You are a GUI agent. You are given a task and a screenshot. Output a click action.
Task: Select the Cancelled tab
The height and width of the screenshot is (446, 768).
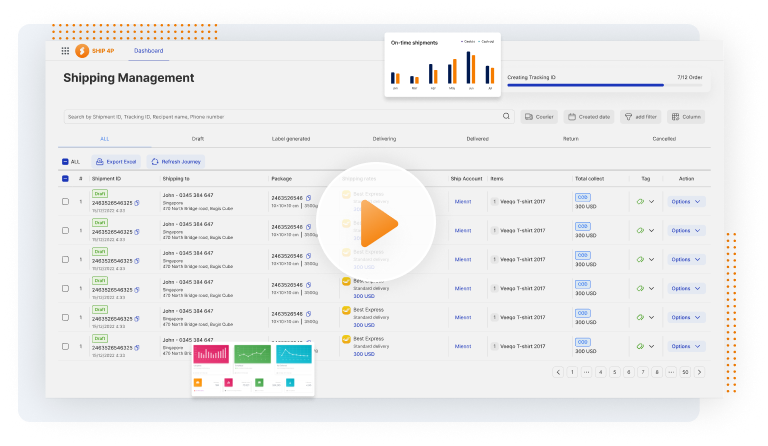click(664, 139)
